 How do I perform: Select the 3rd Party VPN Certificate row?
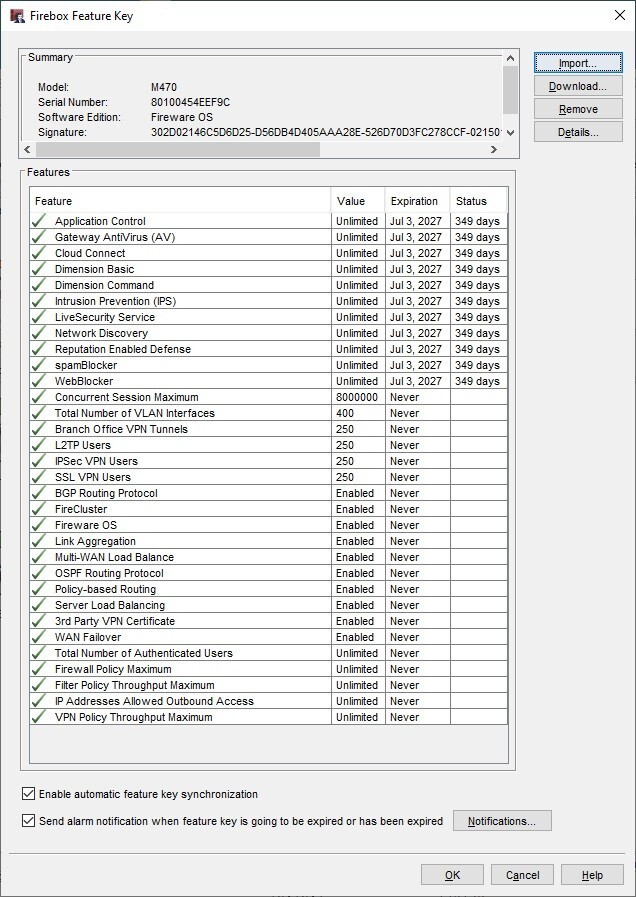269,621
